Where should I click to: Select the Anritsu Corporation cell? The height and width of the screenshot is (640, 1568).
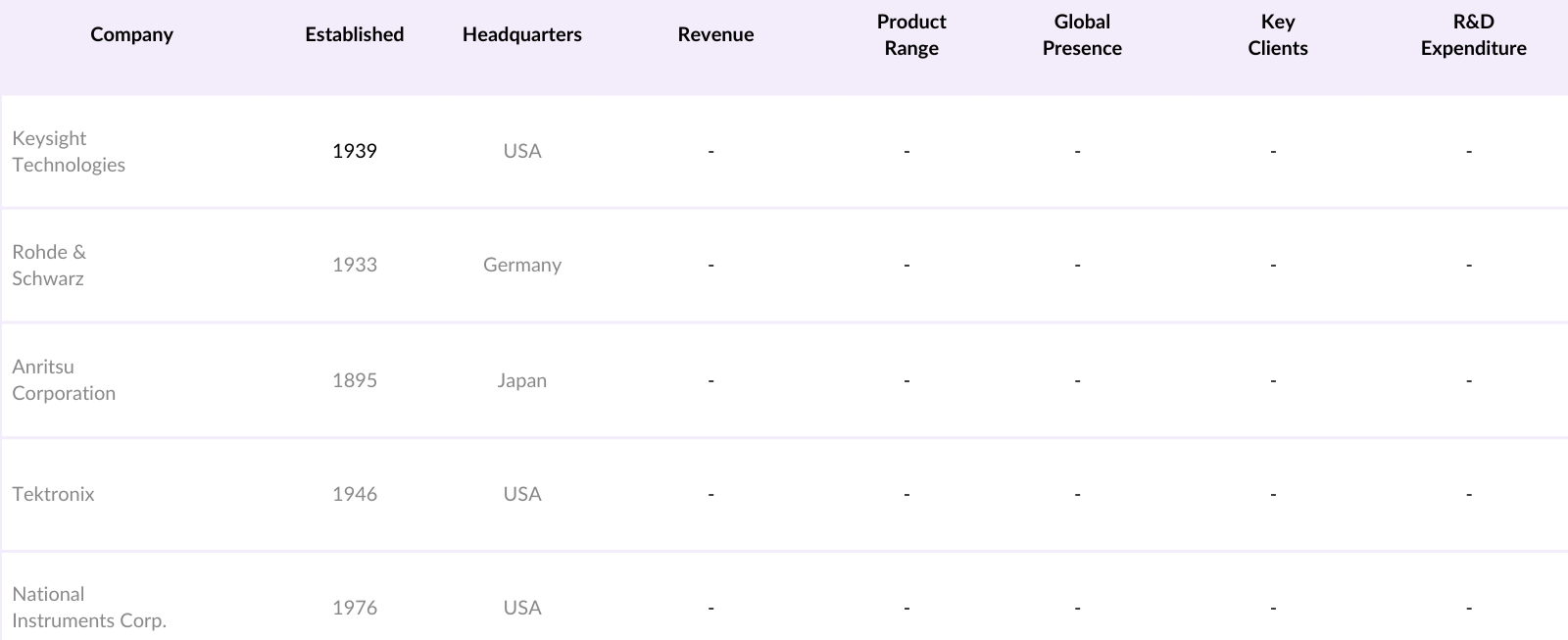pyautogui.click(x=64, y=379)
